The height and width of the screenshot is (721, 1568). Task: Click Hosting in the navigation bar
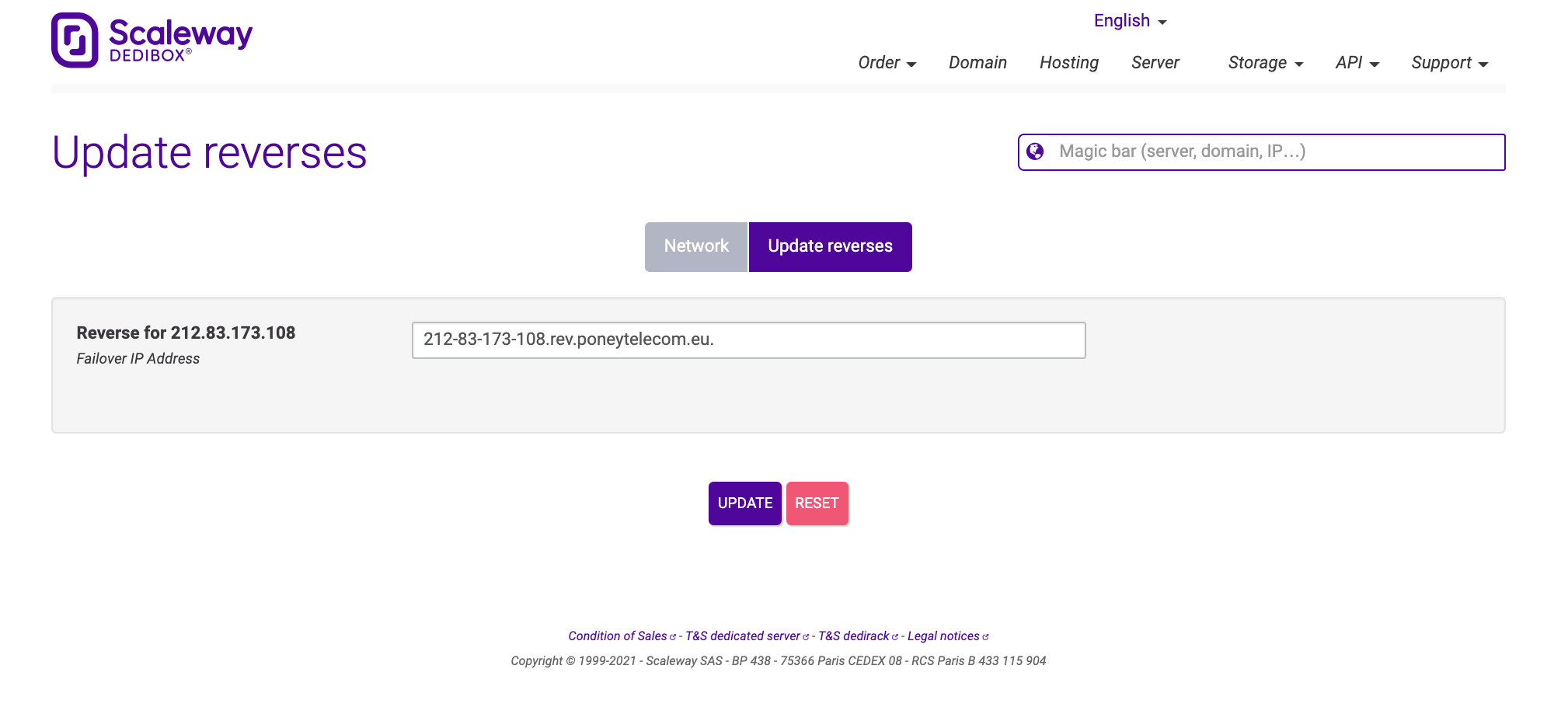[1068, 62]
